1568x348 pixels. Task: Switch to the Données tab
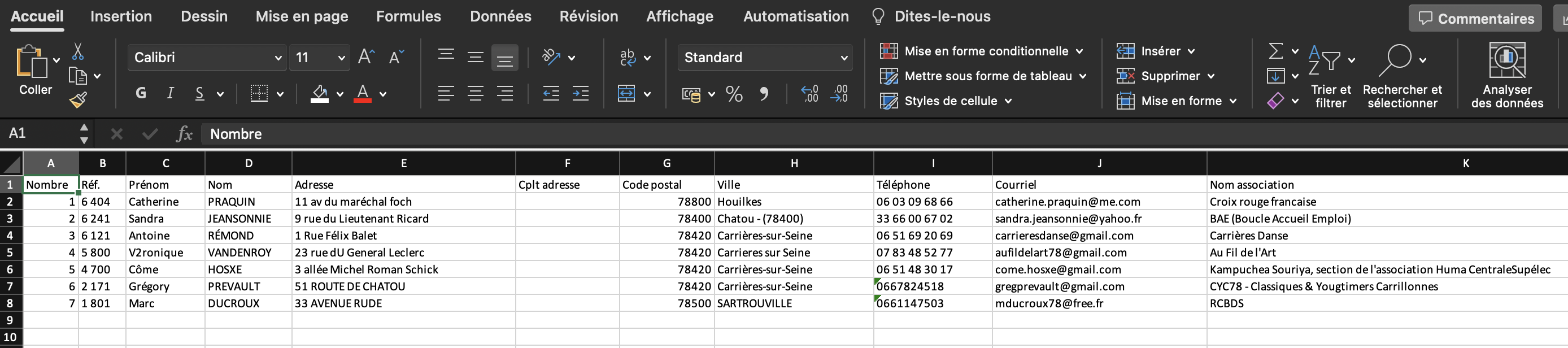tap(500, 16)
